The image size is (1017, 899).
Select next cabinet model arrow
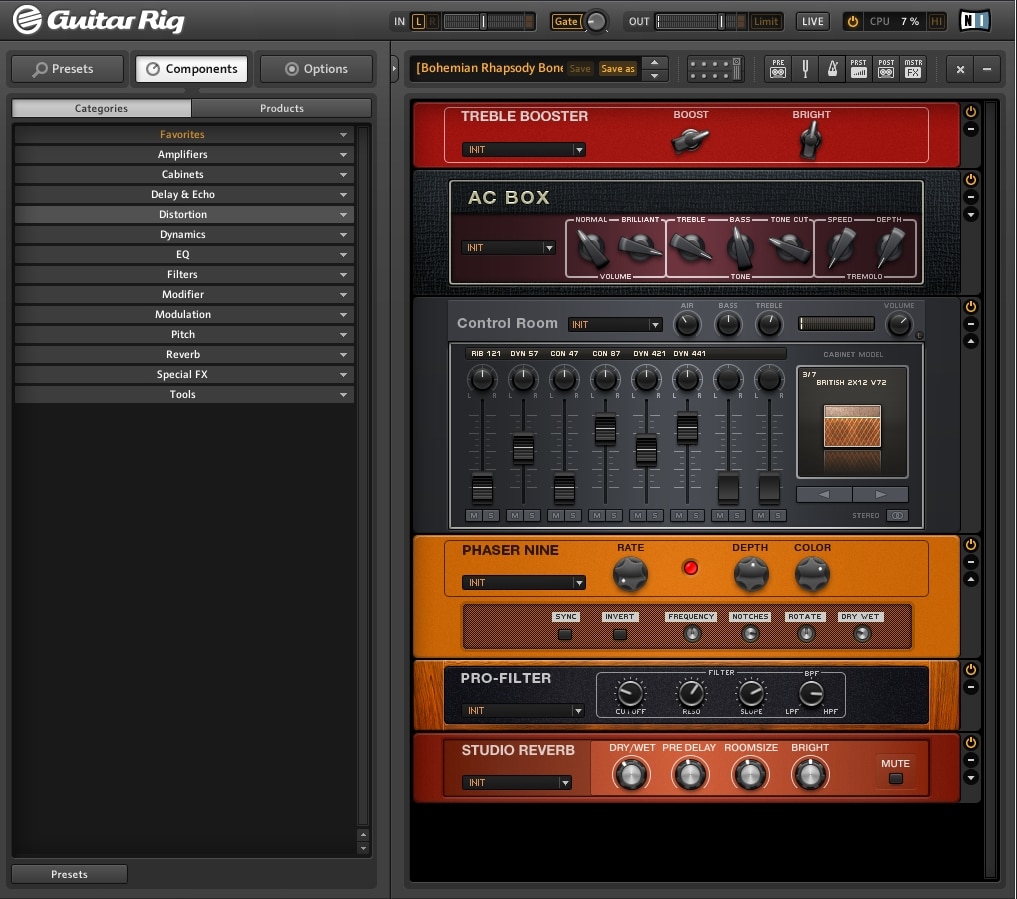coord(880,494)
